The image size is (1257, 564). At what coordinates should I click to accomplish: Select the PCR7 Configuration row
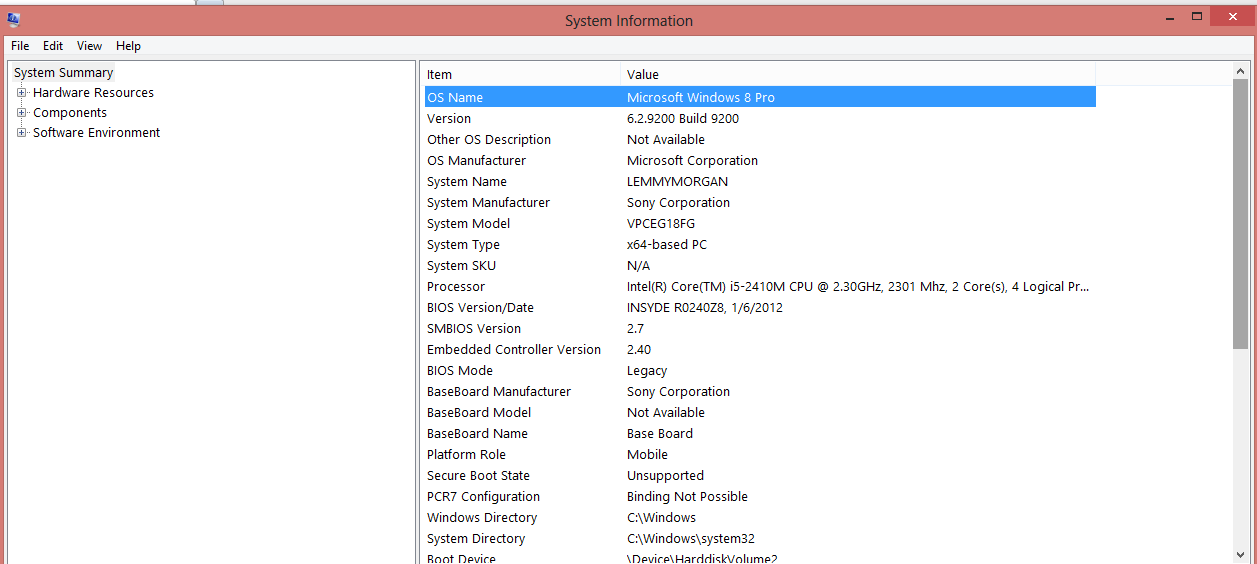coord(759,496)
